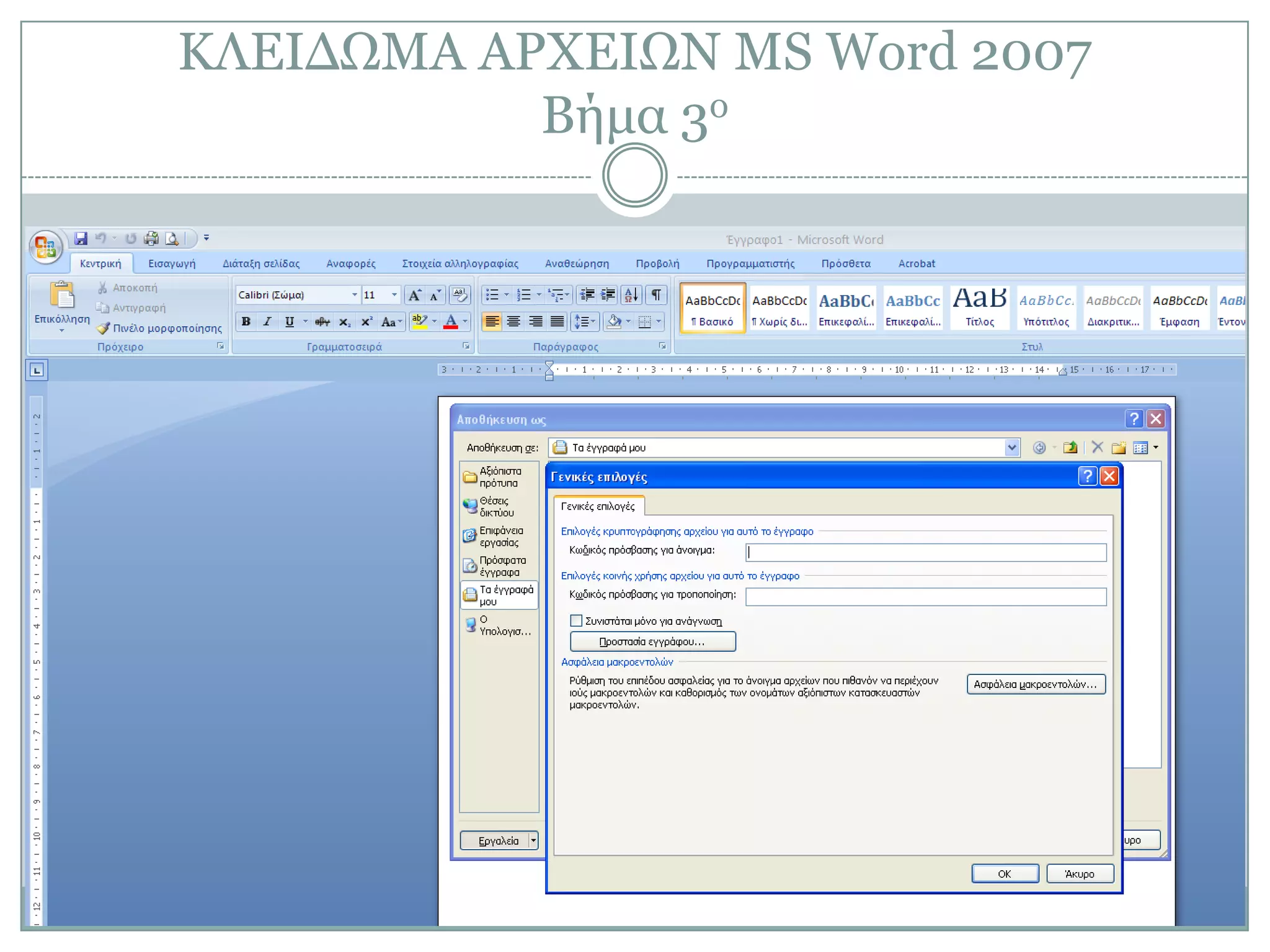Image resolution: width=1270 pixels, height=952 pixels.
Task: Open the Αναθεώρηση ribbon tab
Action: (577, 263)
